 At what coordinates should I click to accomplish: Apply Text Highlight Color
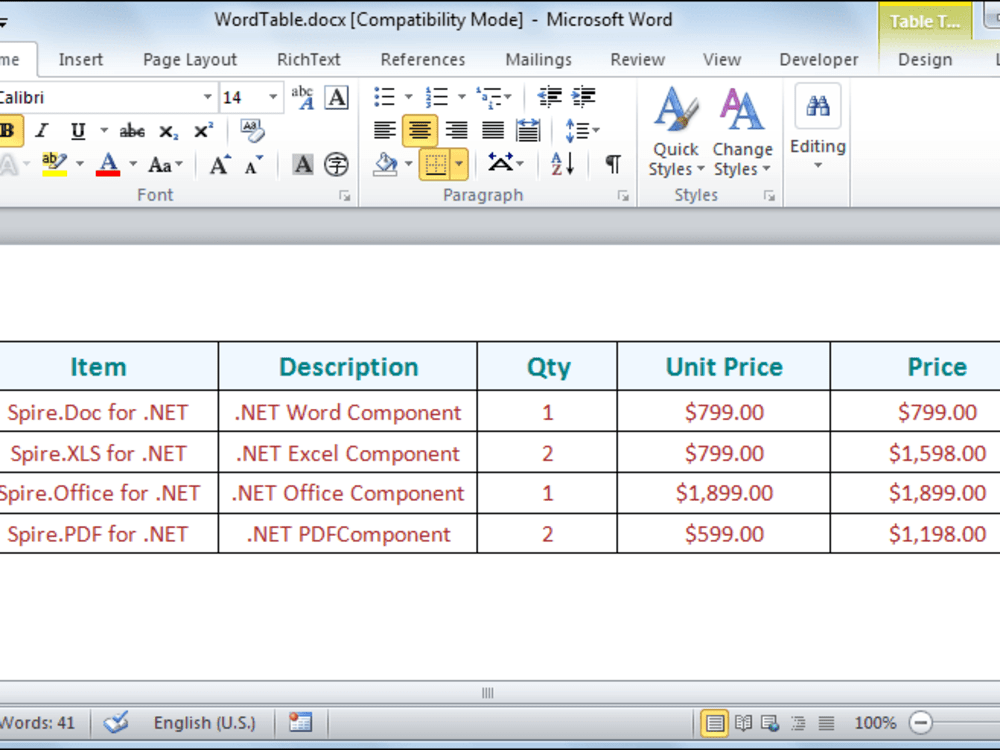click(x=54, y=165)
